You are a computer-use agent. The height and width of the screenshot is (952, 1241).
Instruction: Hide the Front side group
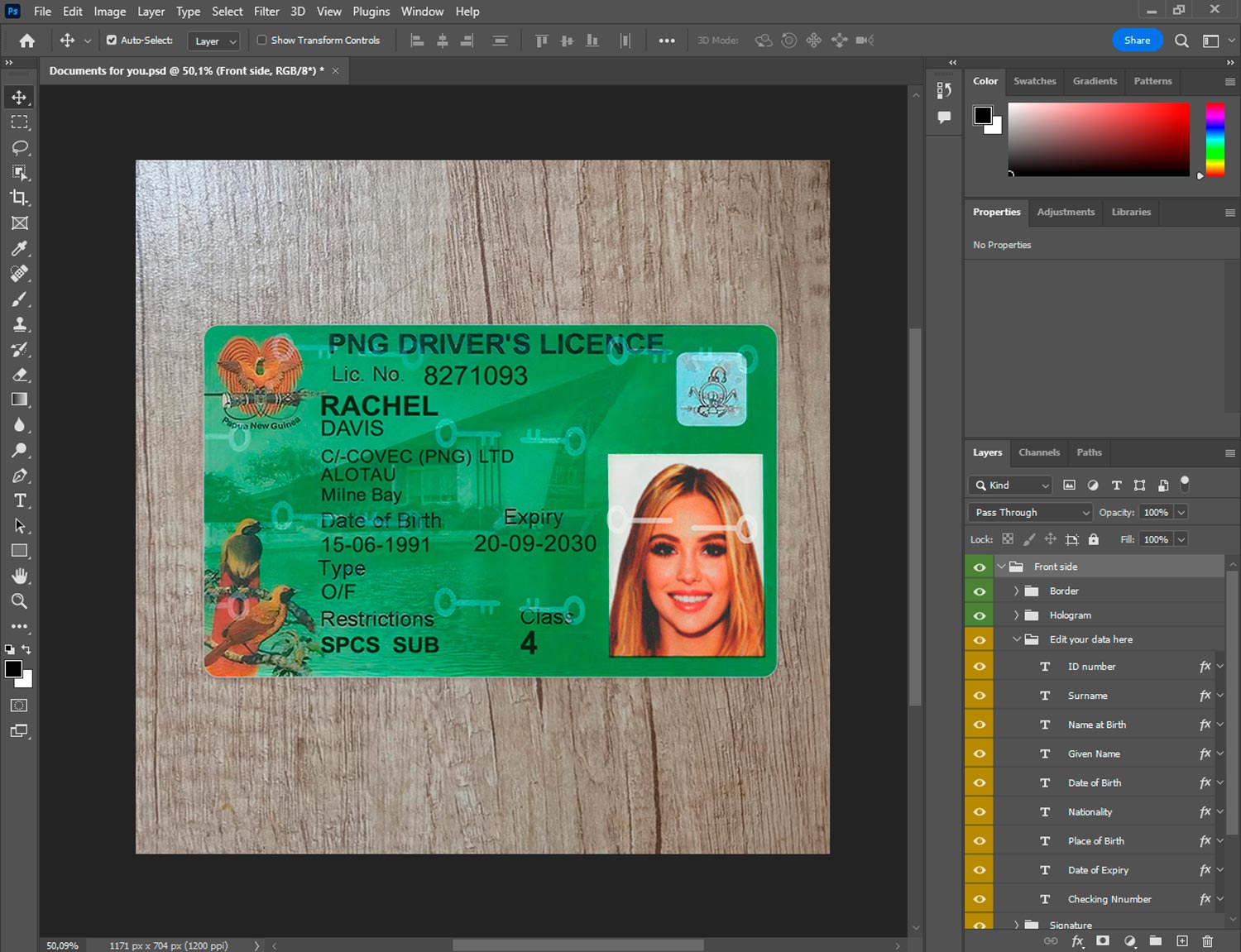pyautogui.click(x=980, y=567)
